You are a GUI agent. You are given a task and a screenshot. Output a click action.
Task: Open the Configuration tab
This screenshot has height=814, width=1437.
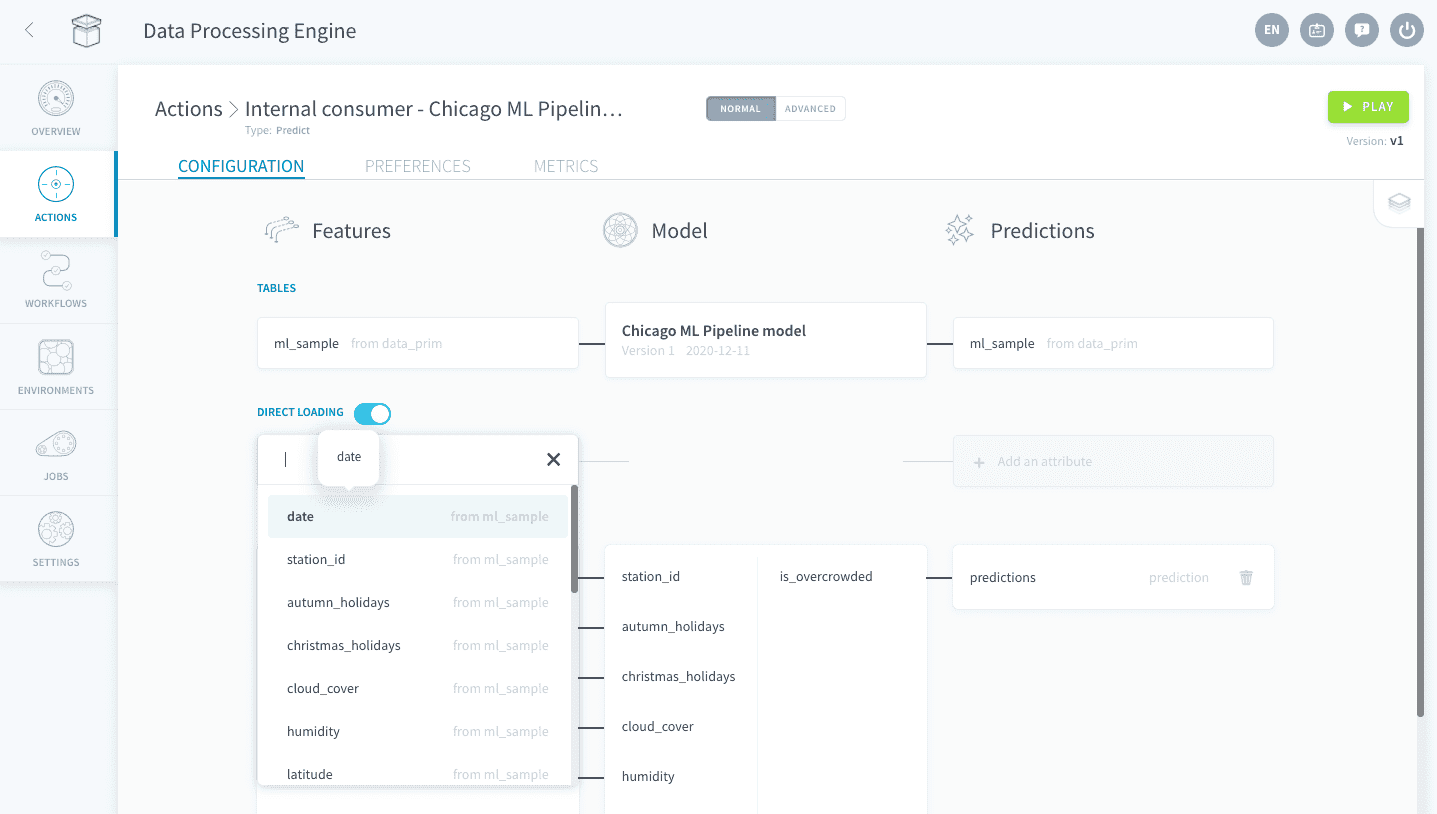241,166
